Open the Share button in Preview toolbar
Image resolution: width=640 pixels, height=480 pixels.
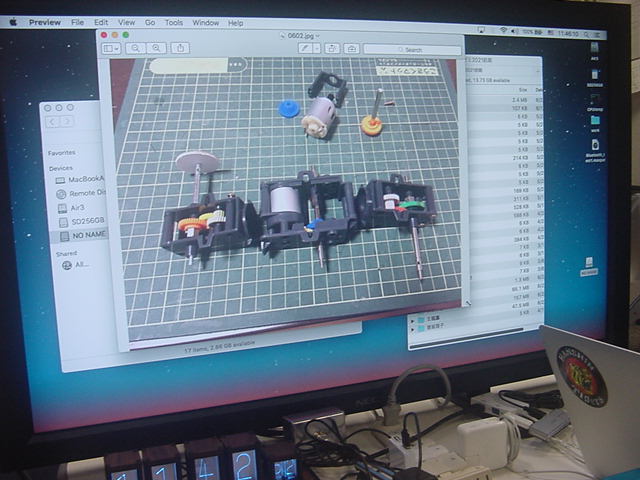point(180,48)
